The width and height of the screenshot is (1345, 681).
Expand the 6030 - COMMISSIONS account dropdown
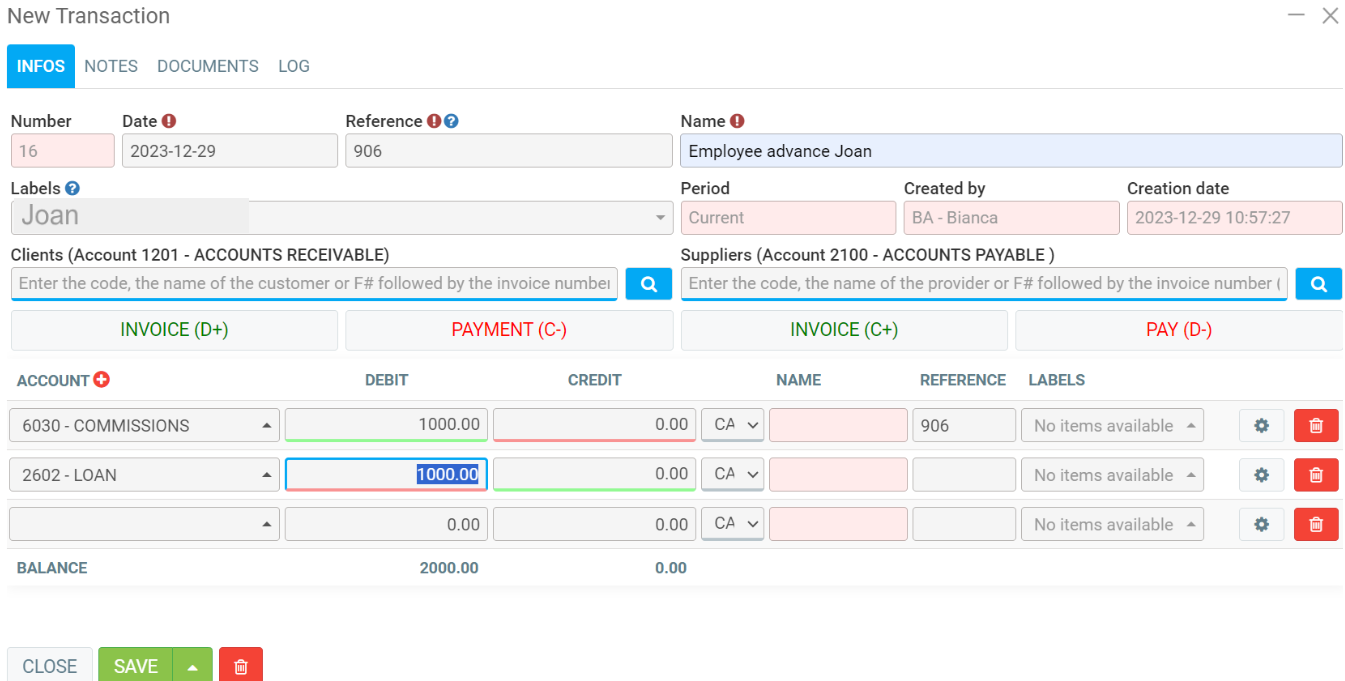pos(266,426)
